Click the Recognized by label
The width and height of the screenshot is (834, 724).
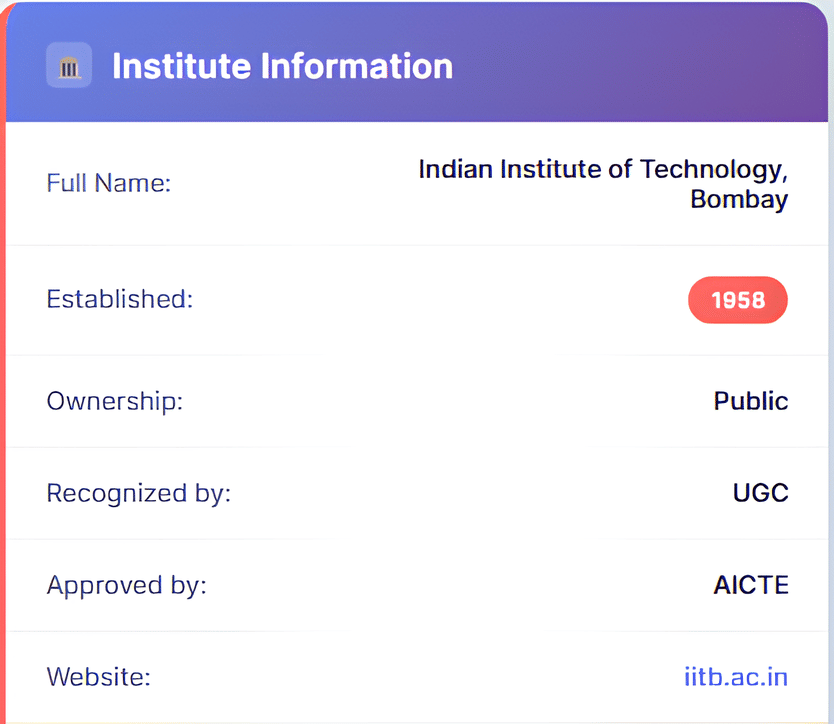[138, 493]
